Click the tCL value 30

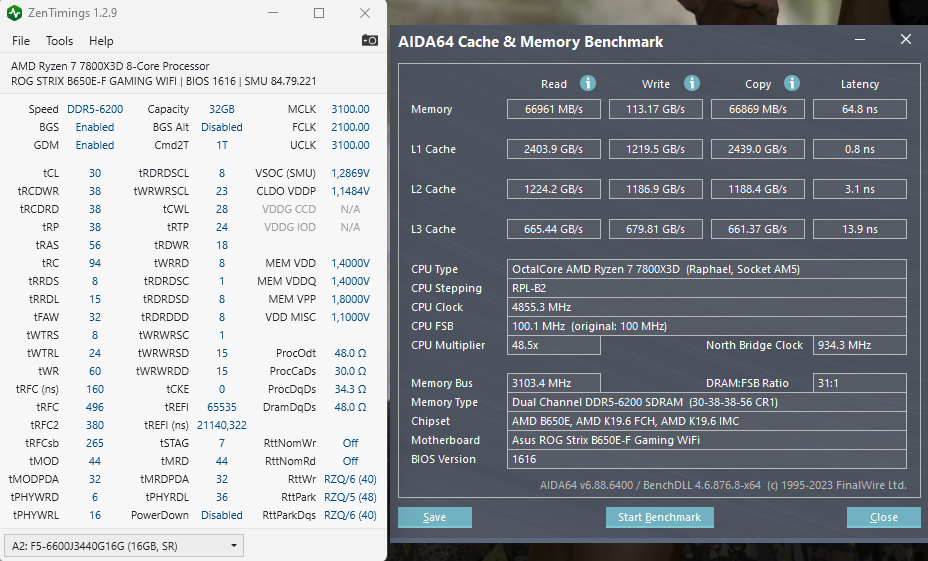pyautogui.click(x=95, y=173)
